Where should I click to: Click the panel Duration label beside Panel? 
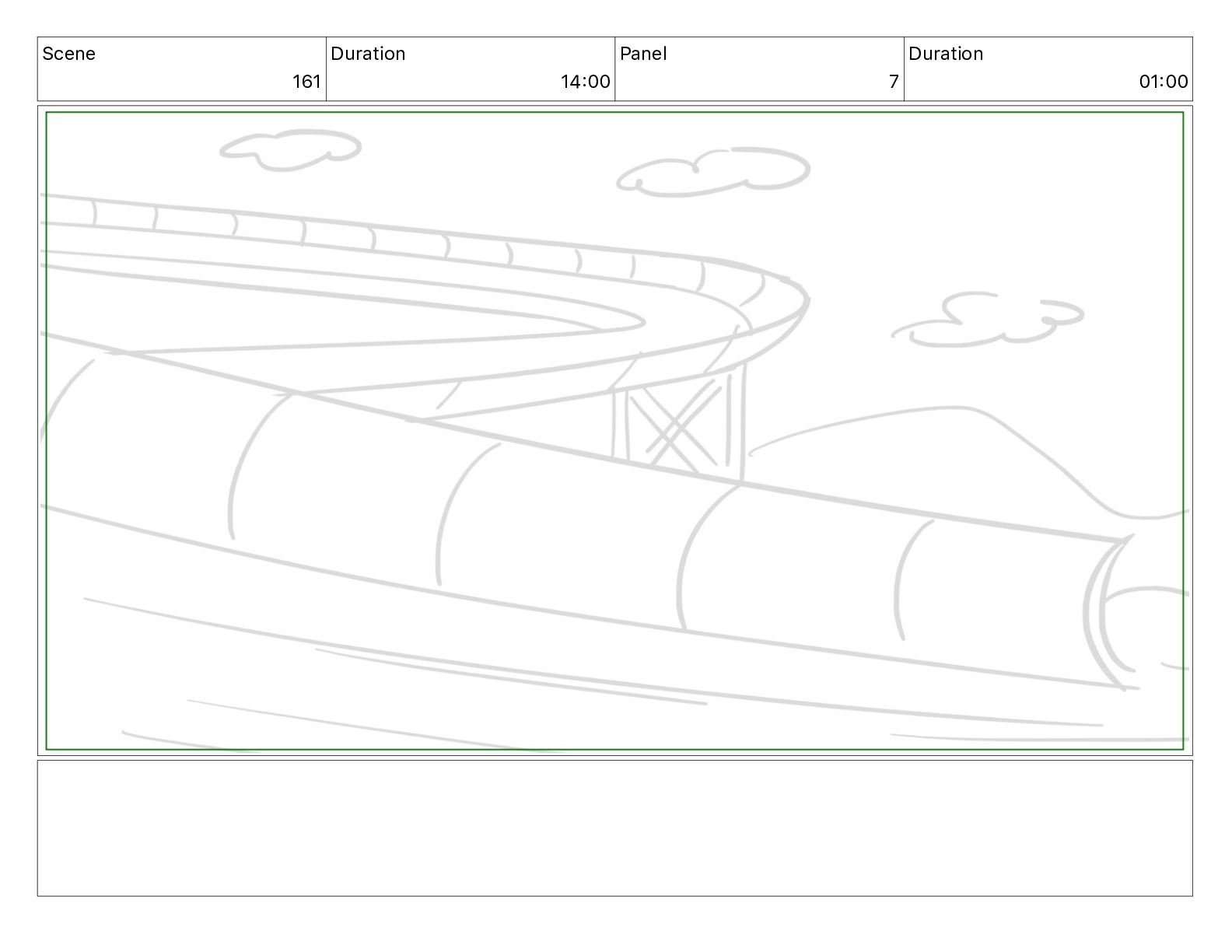click(946, 54)
